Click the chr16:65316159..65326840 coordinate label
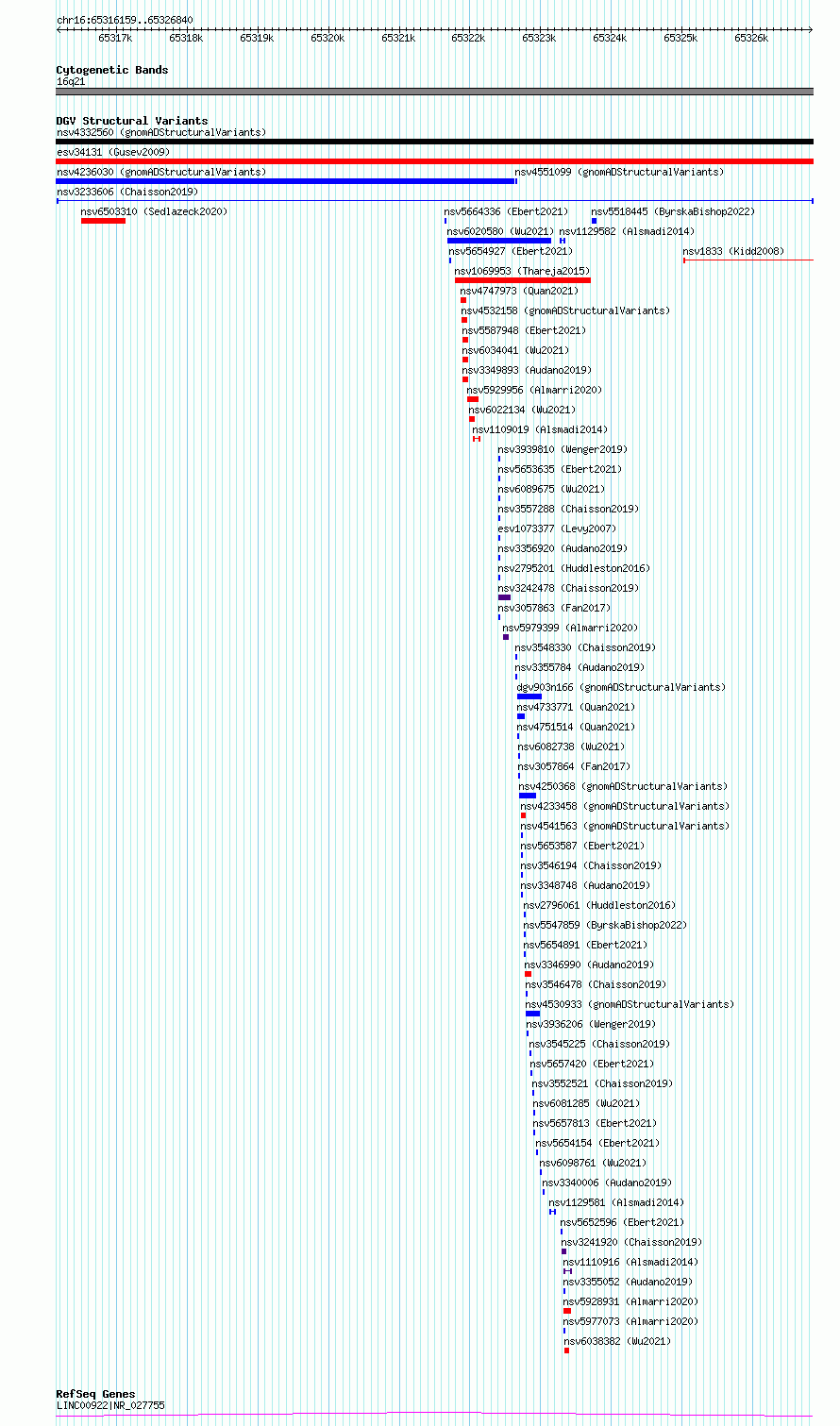The height and width of the screenshot is (1426, 840). pos(125,20)
